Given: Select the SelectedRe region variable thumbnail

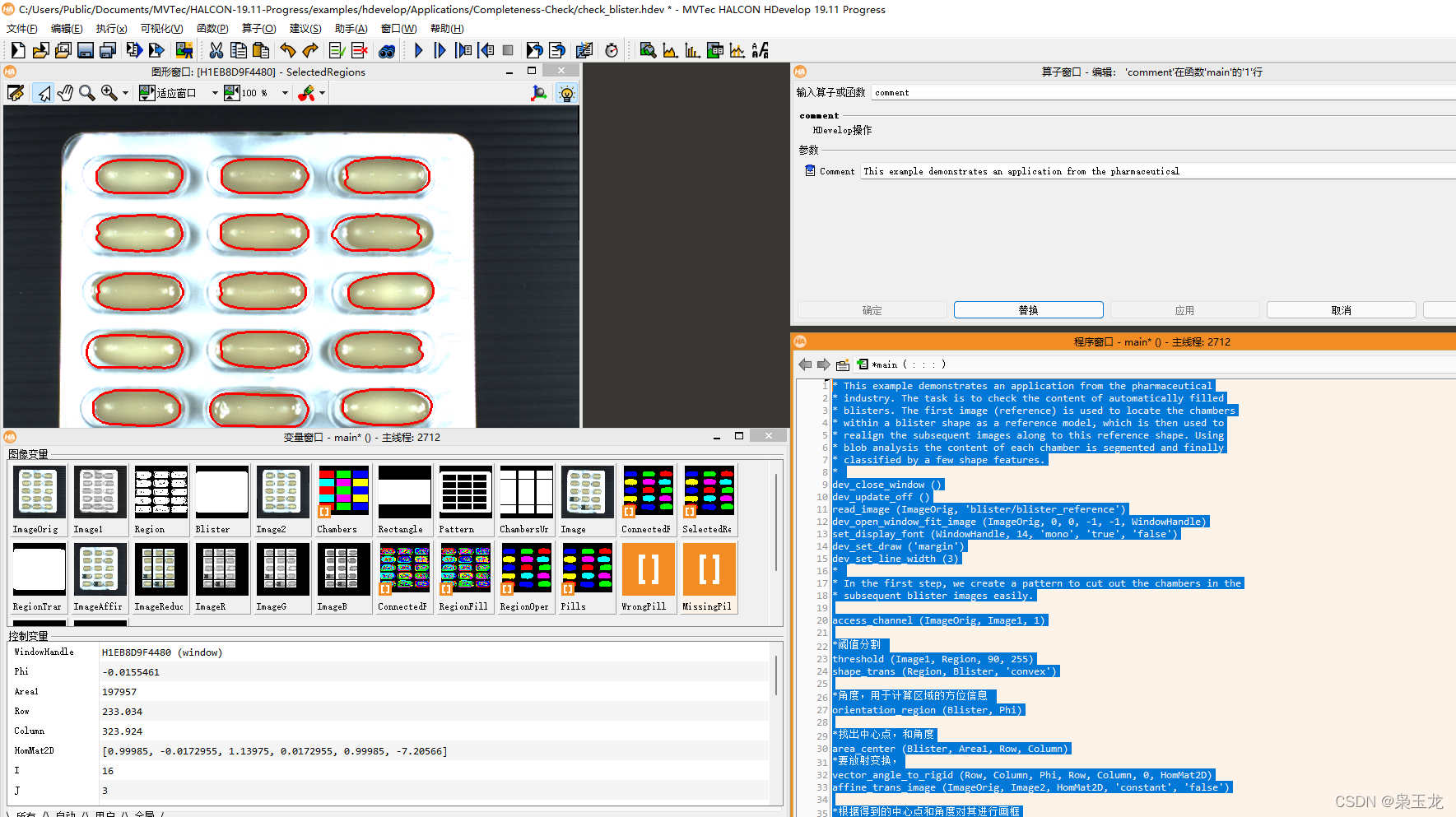Looking at the screenshot, I should click(709, 499).
